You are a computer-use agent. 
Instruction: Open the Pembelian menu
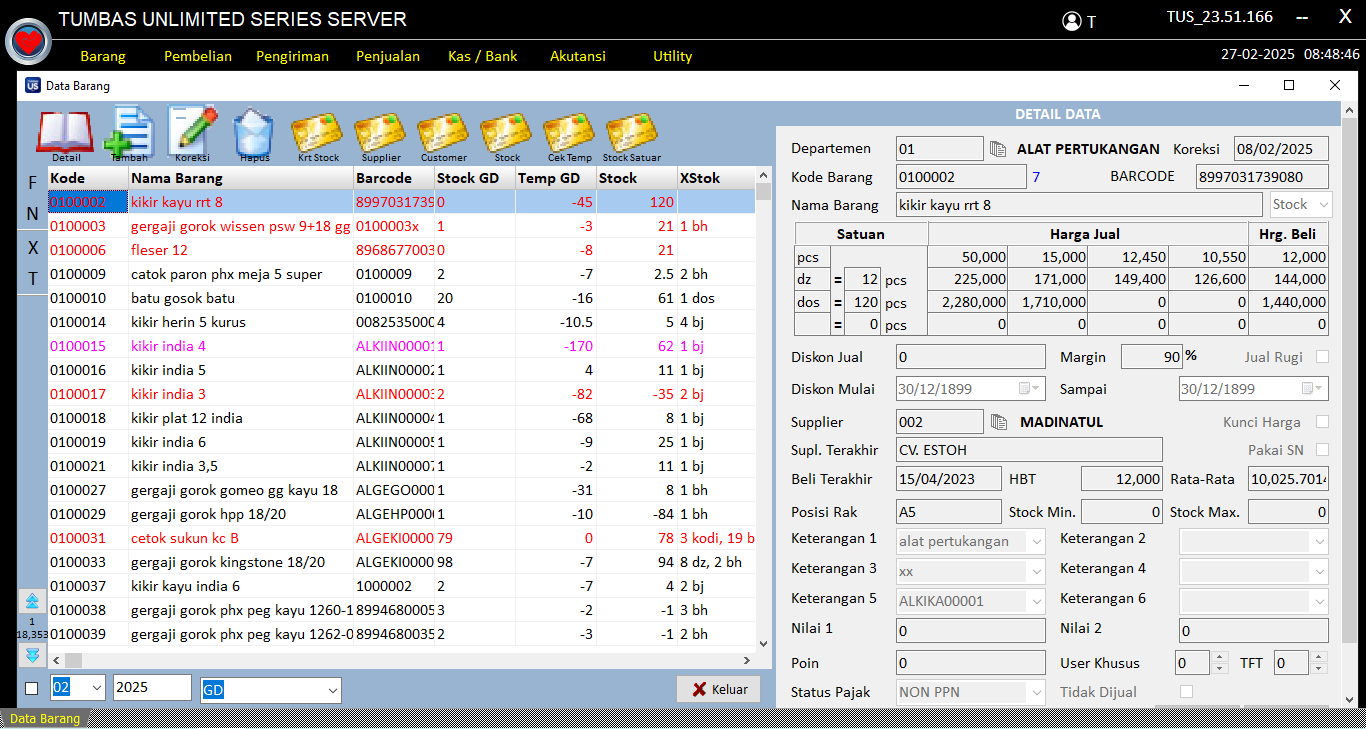pyautogui.click(x=198, y=56)
